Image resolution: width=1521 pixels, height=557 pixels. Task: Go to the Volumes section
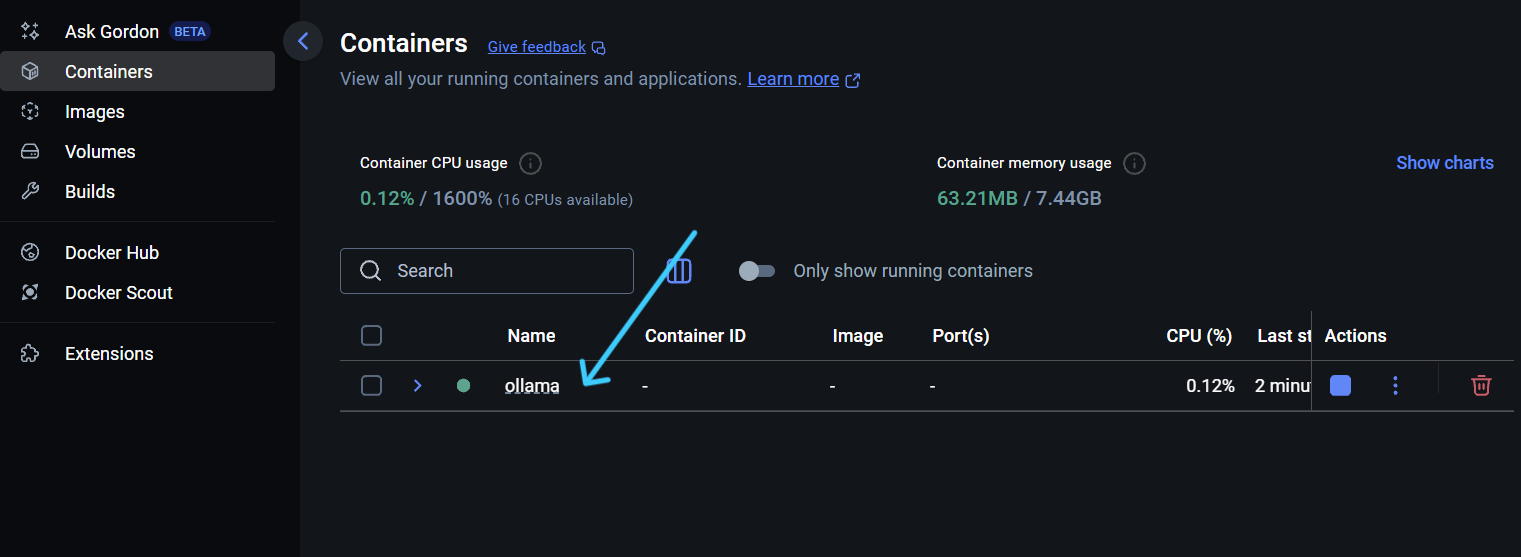click(137, 152)
